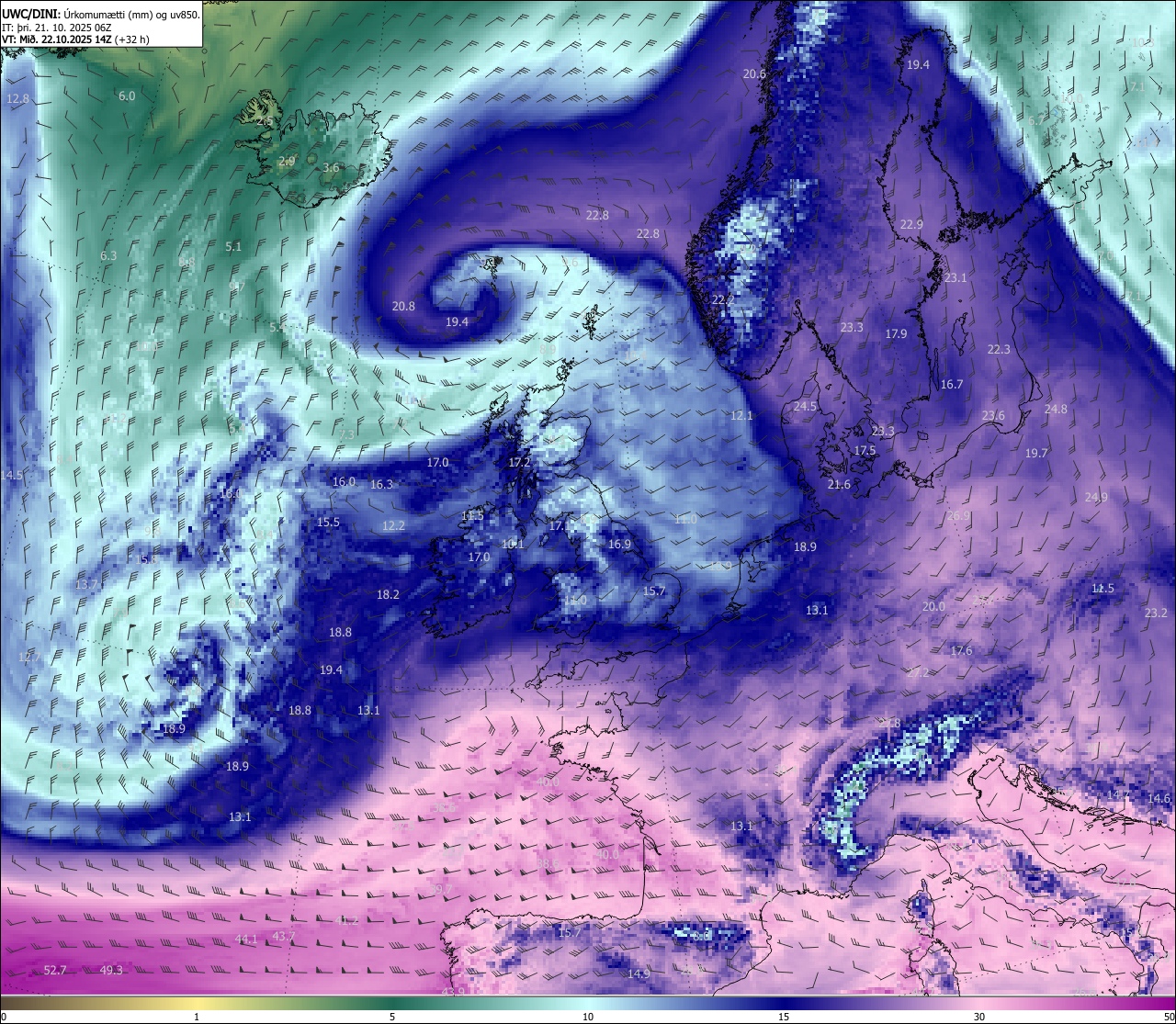Click the 30 tick on the color scale
Viewport: 1176px width, 1024px height.
tap(979, 1017)
